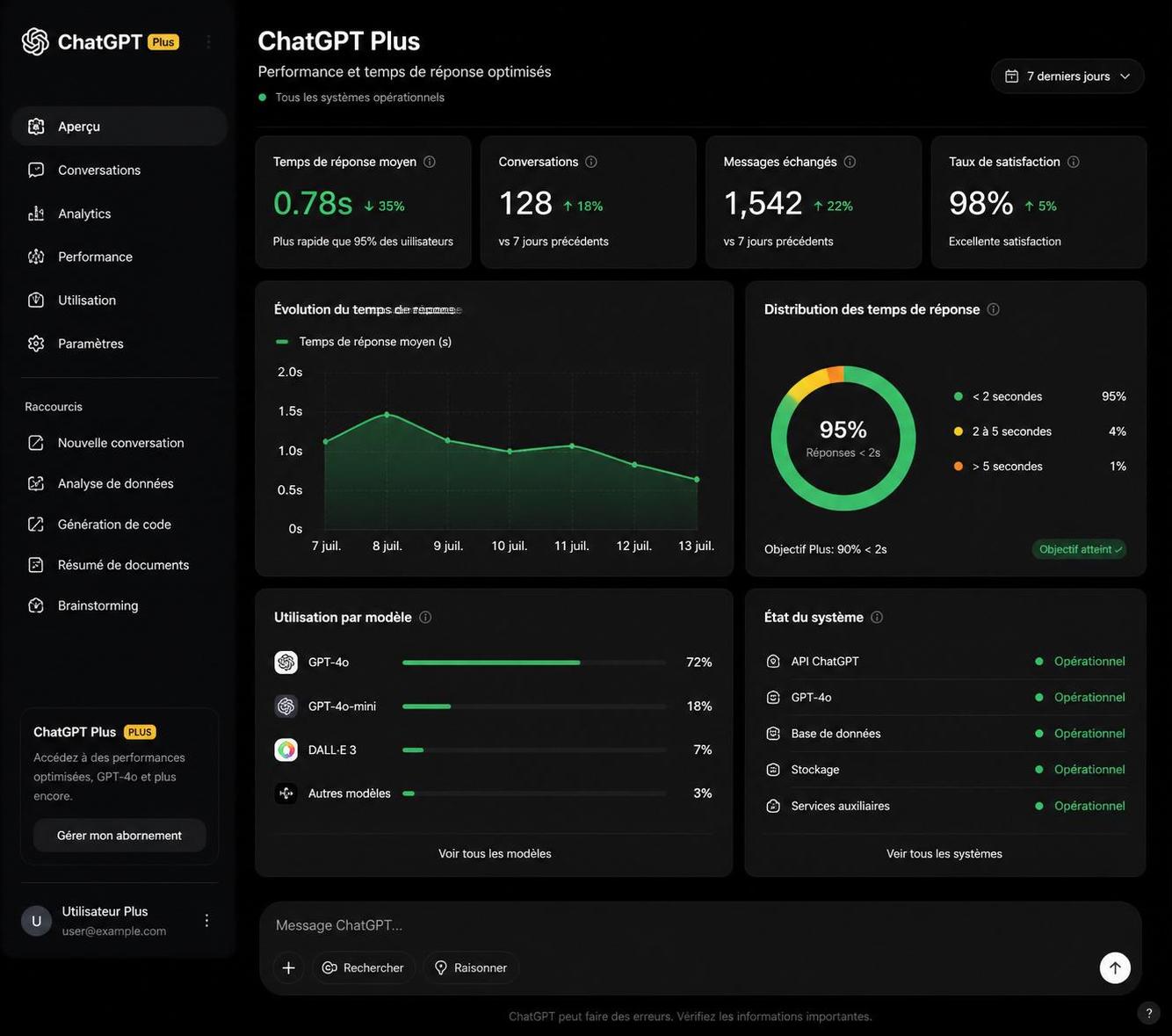Show info for État du système

[x=877, y=618]
